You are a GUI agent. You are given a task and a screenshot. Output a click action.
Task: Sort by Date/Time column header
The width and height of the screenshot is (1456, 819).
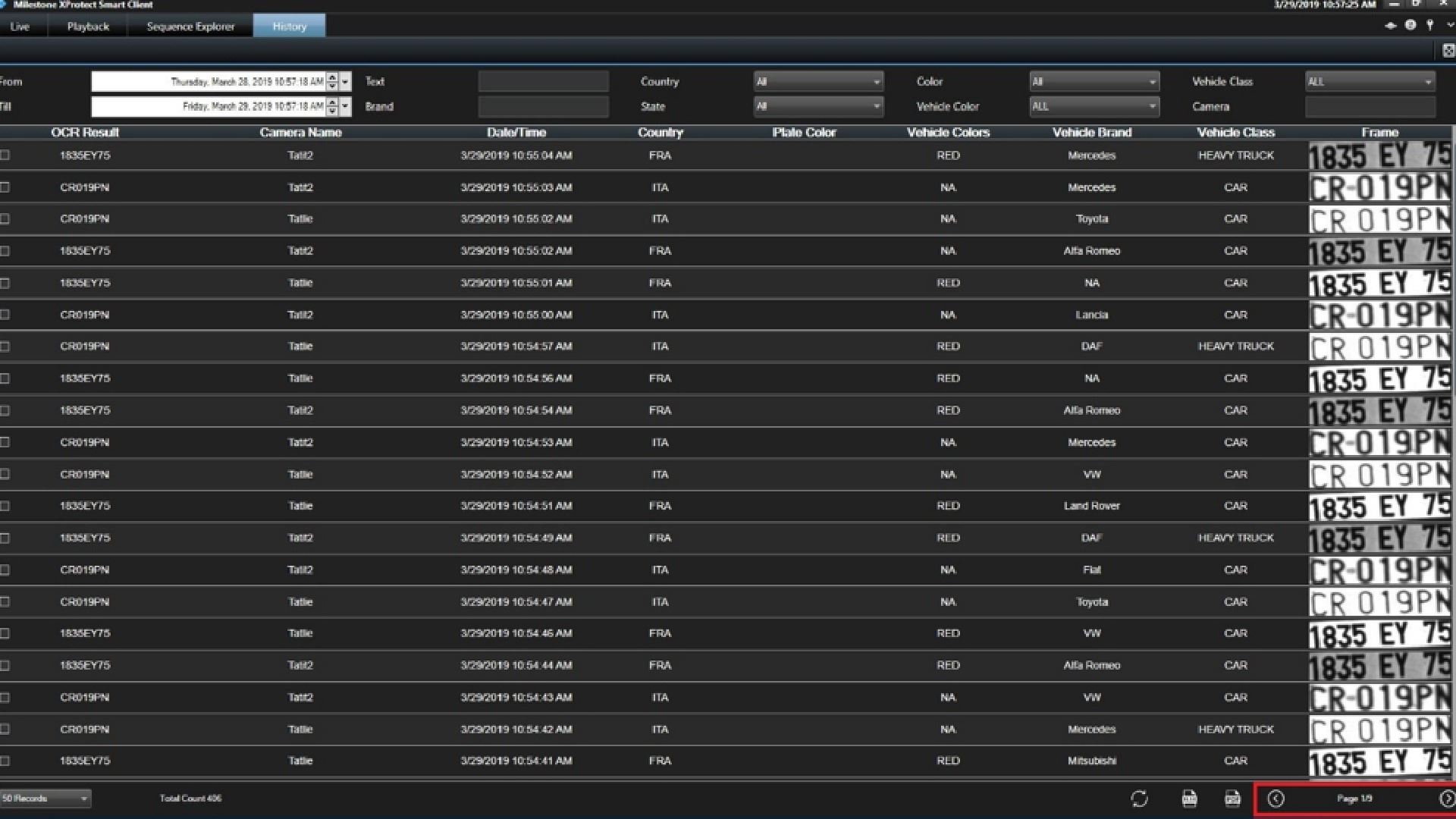pos(516,132)
